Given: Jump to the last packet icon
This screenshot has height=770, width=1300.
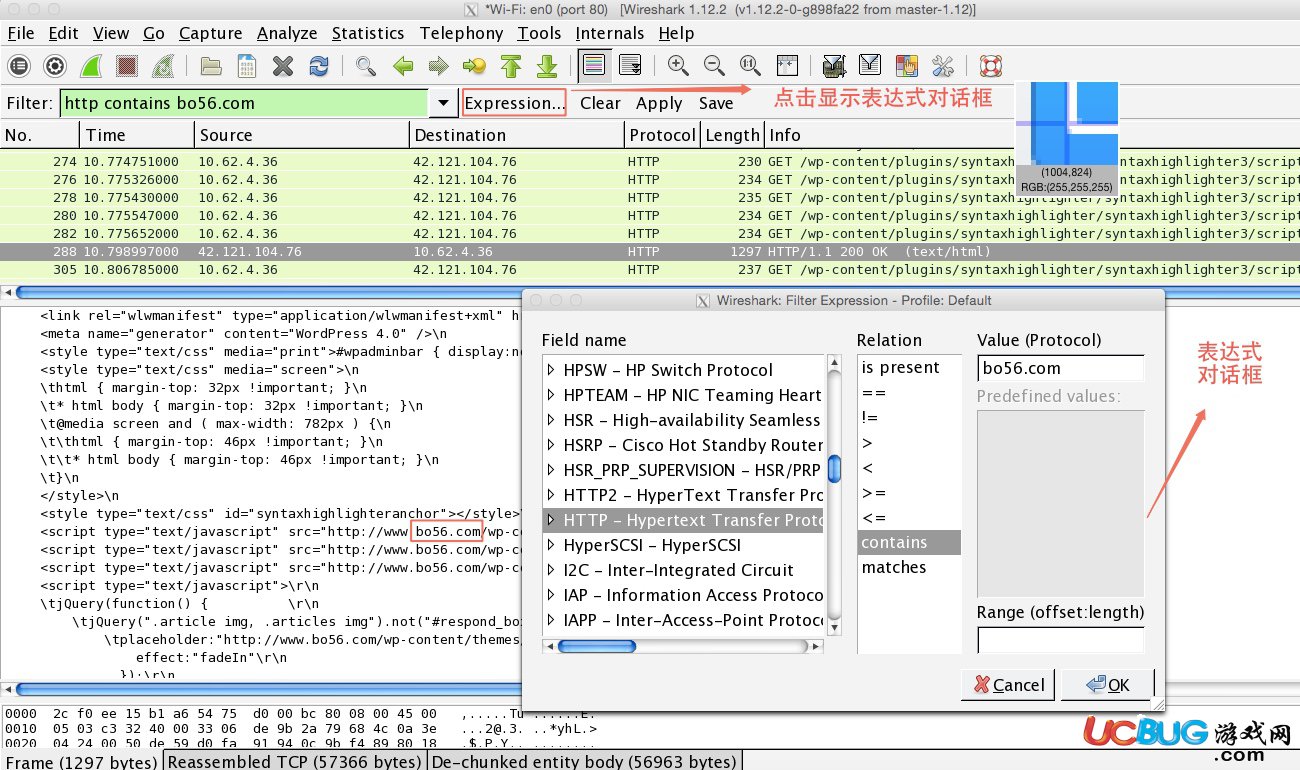Looking at the screenshot, I should tap(546, 66).
